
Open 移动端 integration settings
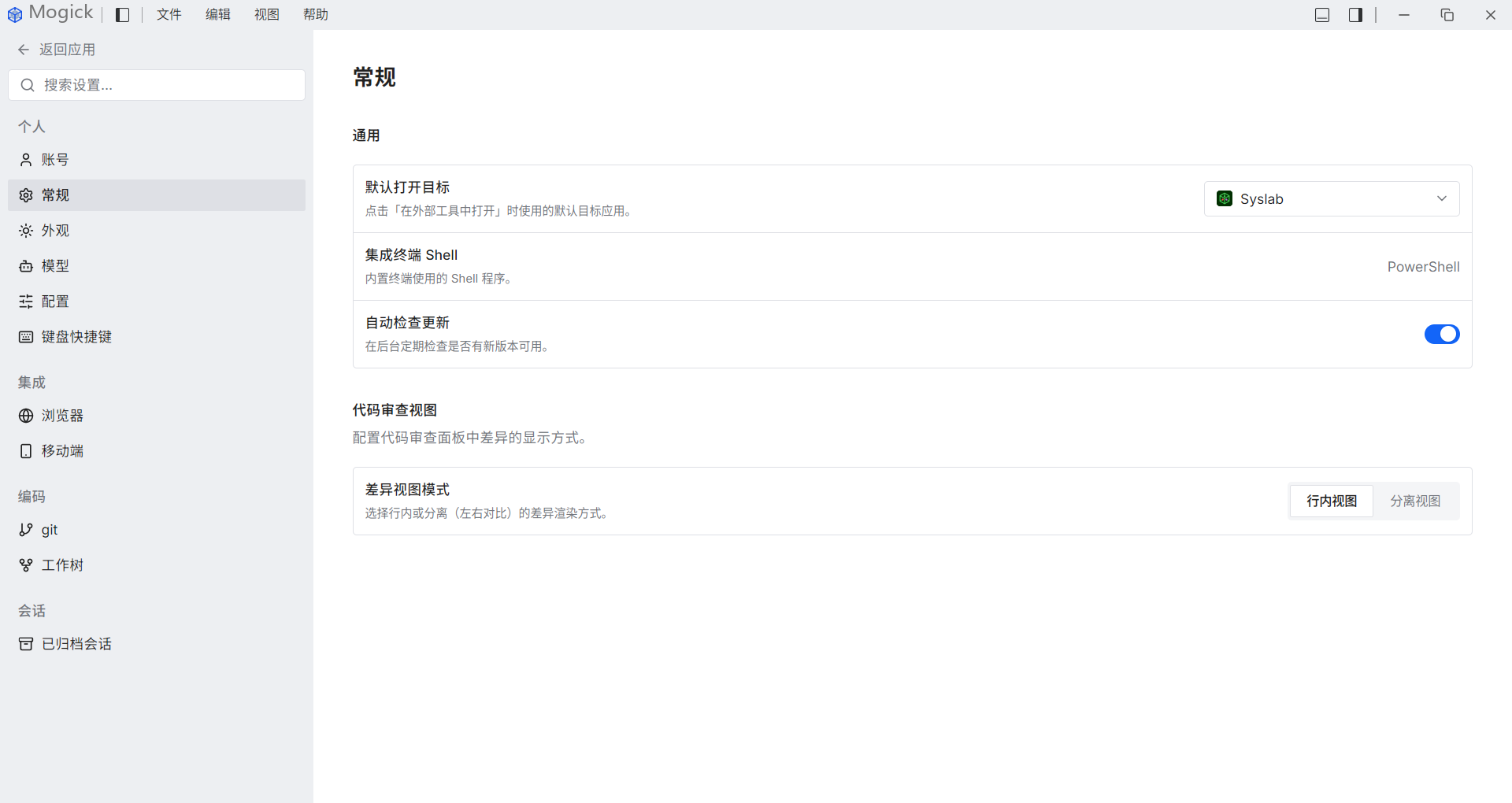[157, 451]
